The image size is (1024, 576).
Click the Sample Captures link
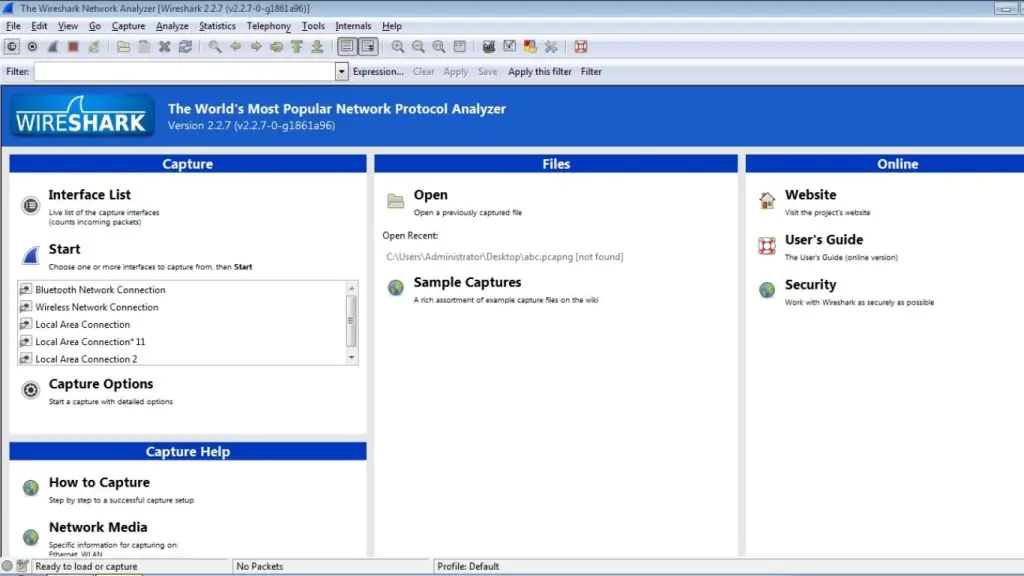tap(467, 283)
